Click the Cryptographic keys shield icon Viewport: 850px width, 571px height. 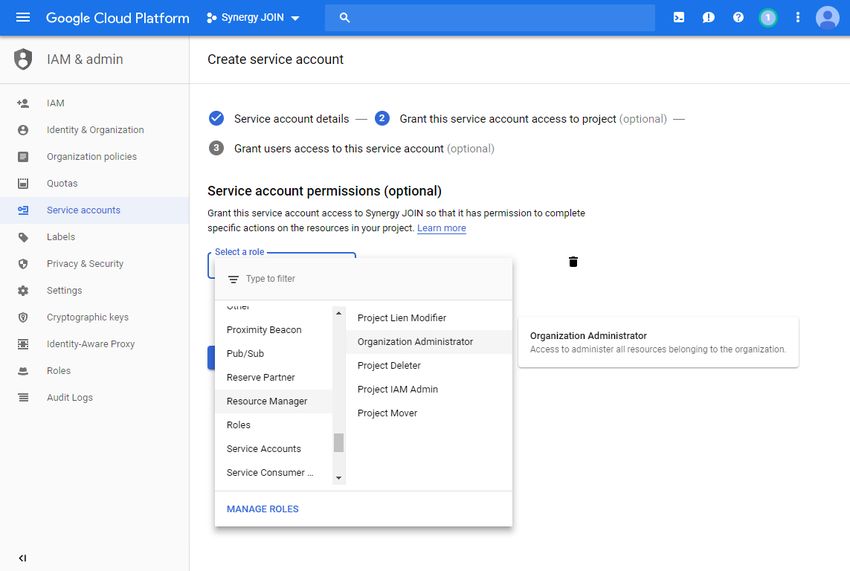point(23,317)
